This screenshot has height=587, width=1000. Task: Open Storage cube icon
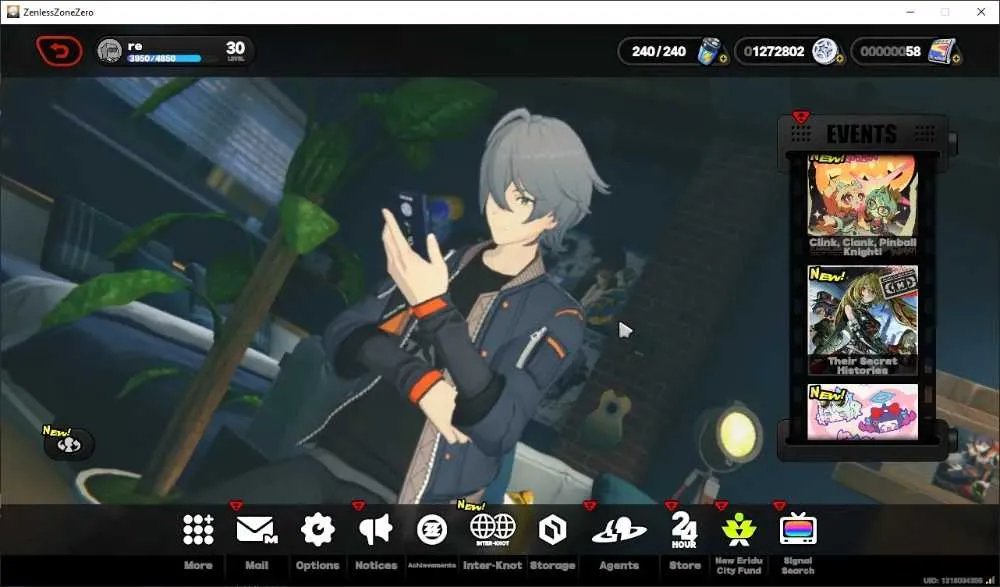pos(552,530)
